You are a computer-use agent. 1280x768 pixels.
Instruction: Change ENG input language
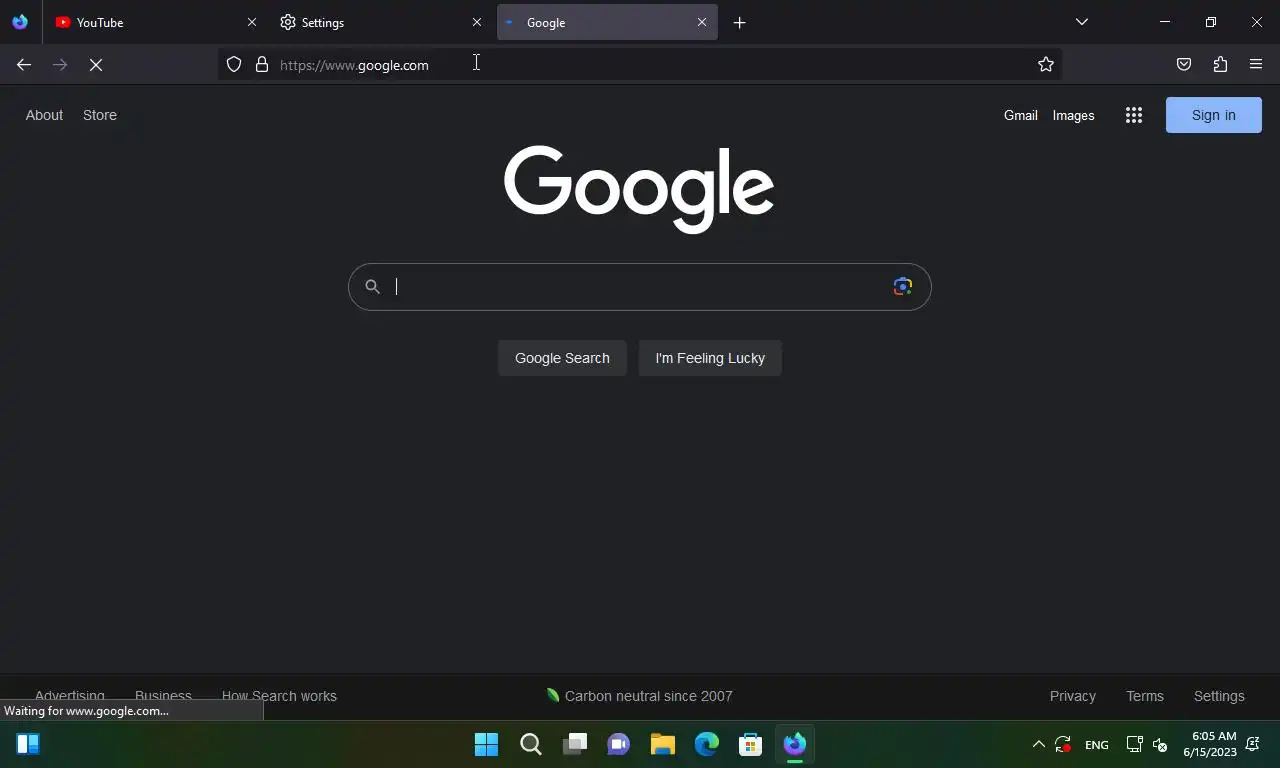(1097, 745)
